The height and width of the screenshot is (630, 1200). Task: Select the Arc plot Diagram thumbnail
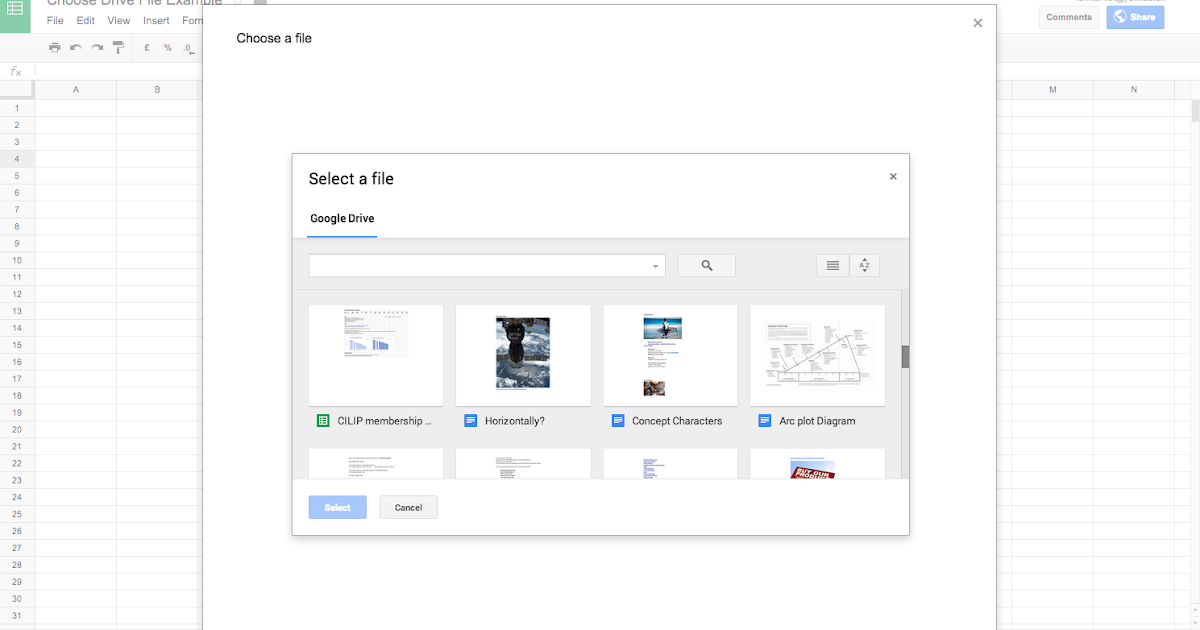817,355
